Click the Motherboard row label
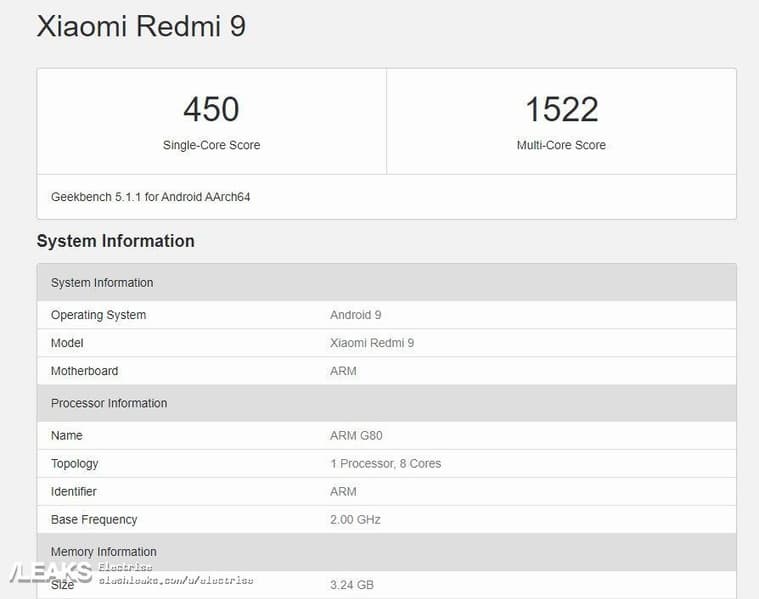This screenshot has width=759, height=599. point(84,371)
